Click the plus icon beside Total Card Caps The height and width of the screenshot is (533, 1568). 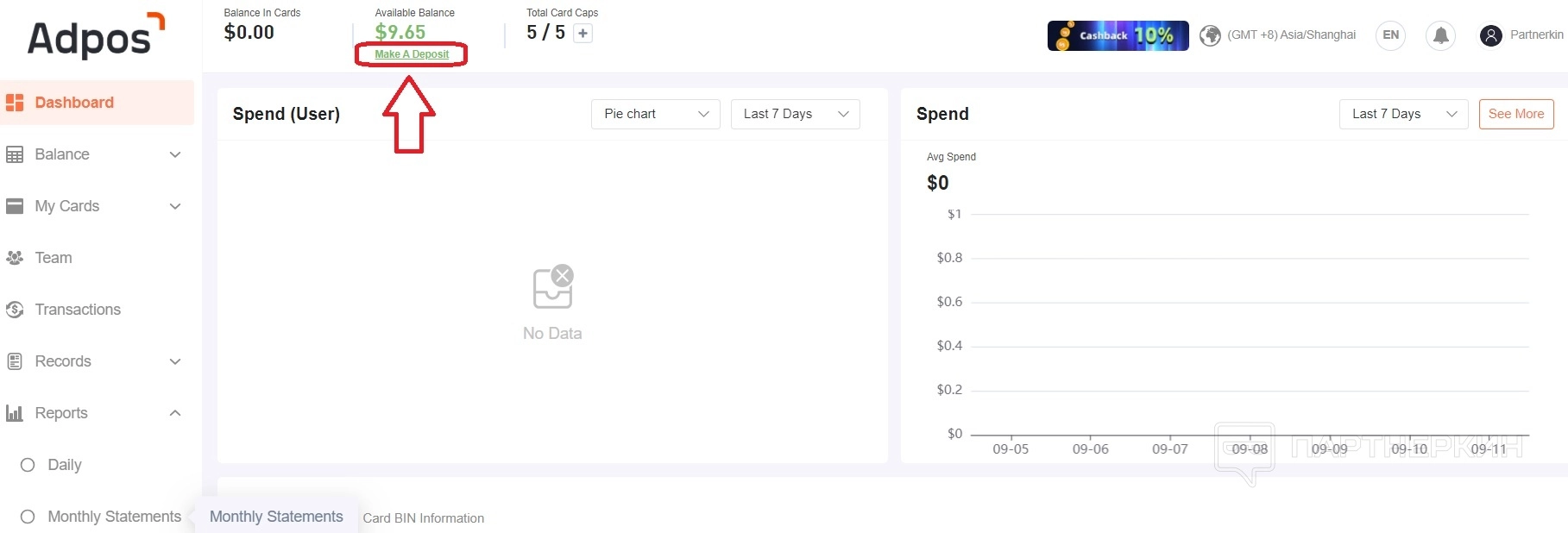click(x=583, y=34)
